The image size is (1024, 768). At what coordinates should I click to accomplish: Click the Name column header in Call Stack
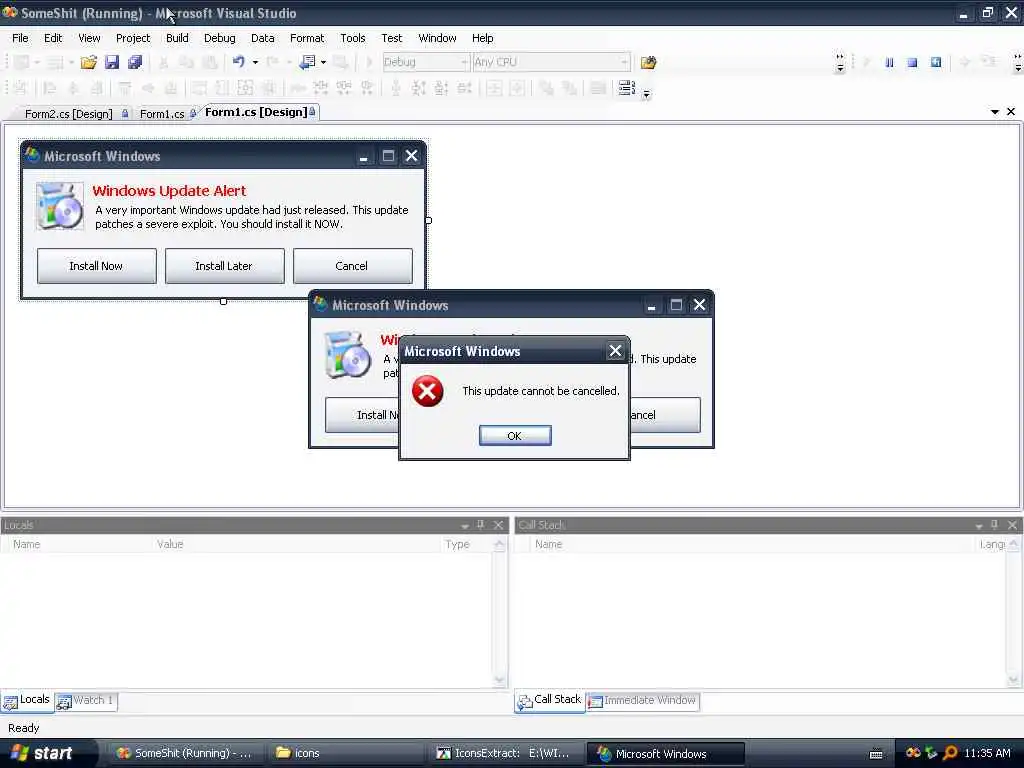[x=549, y=544]
